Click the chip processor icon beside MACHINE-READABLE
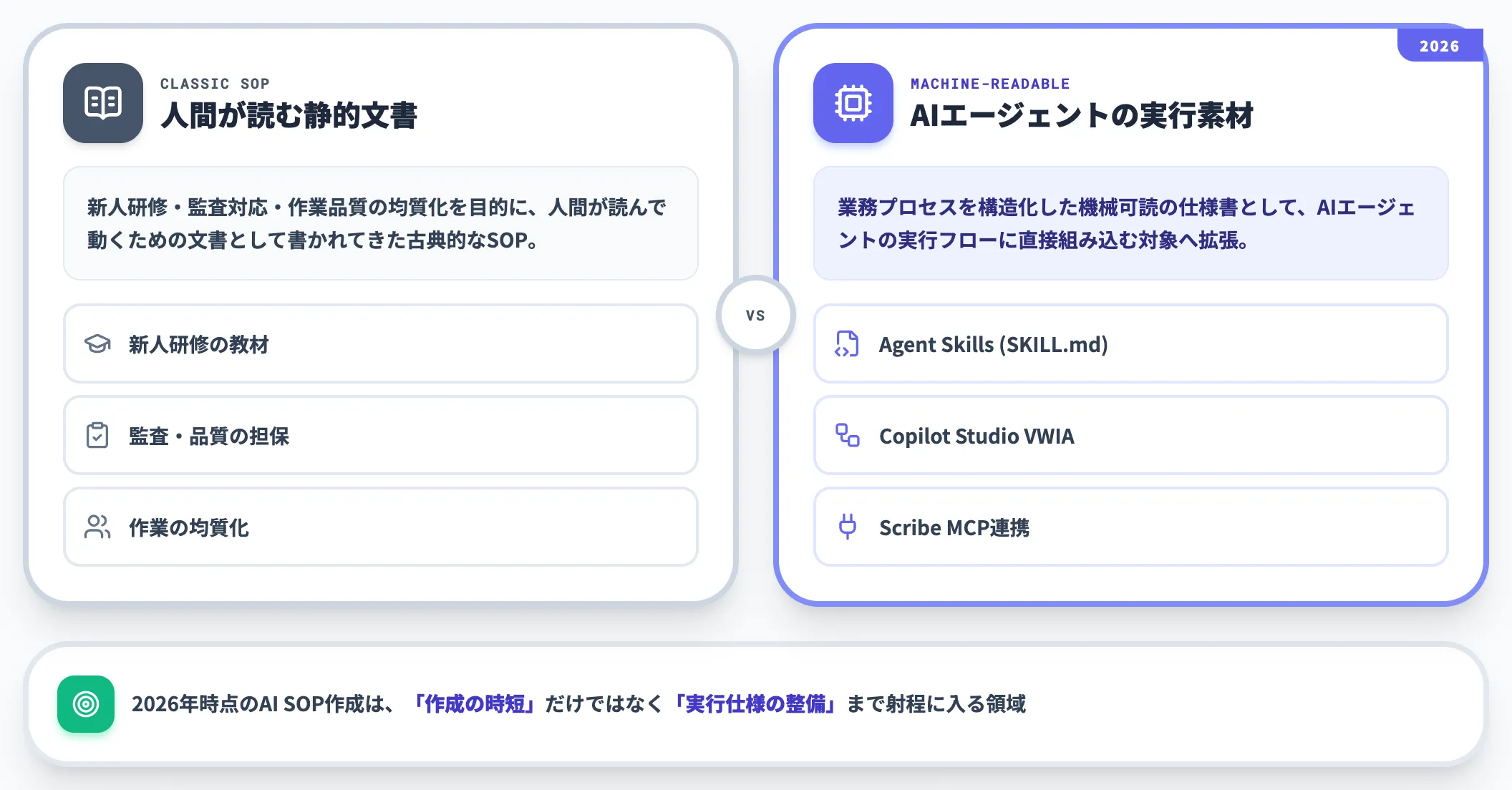The image size is (1512, 790). click(853, 103)
